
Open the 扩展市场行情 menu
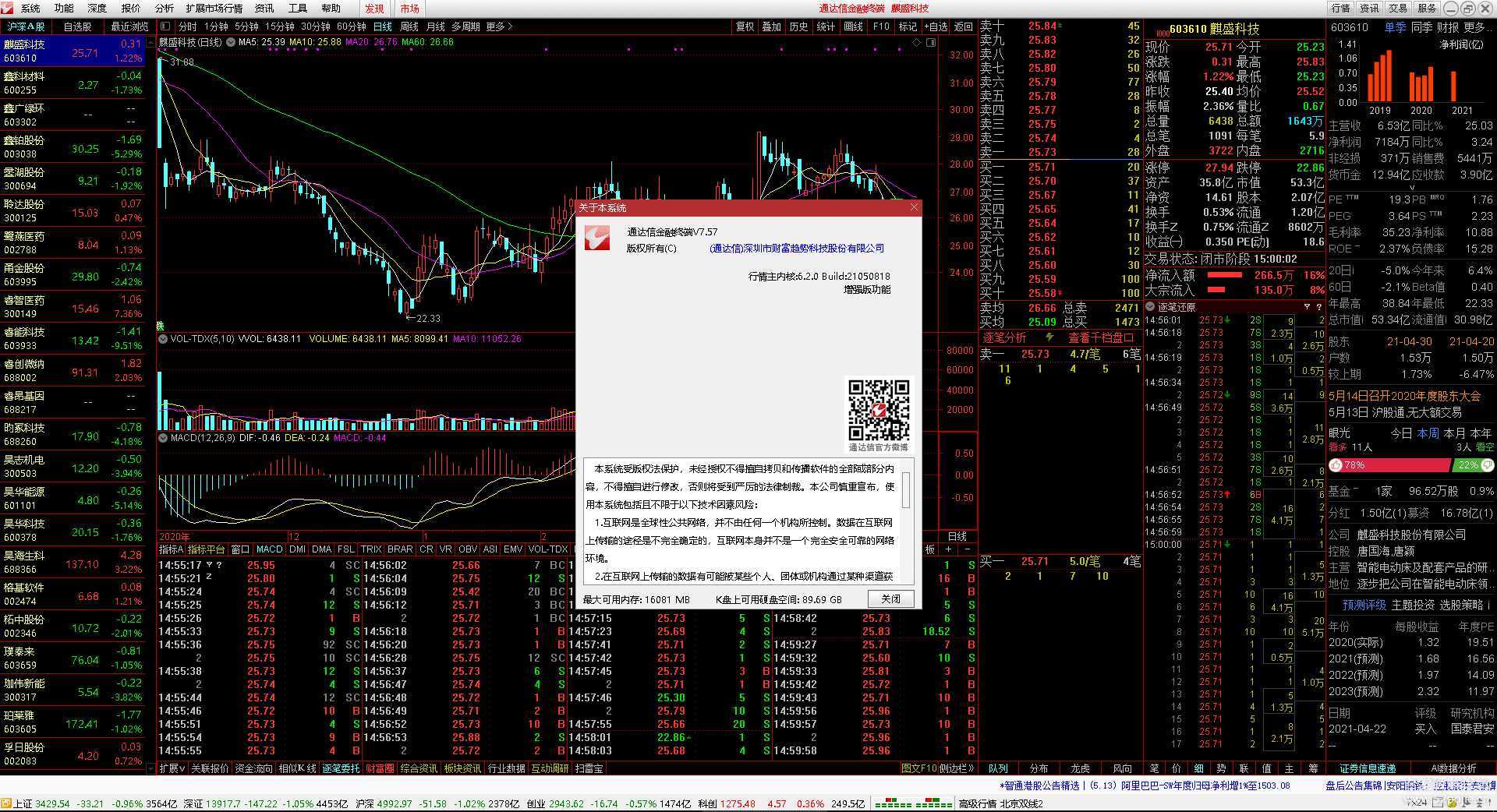point(214,8)
